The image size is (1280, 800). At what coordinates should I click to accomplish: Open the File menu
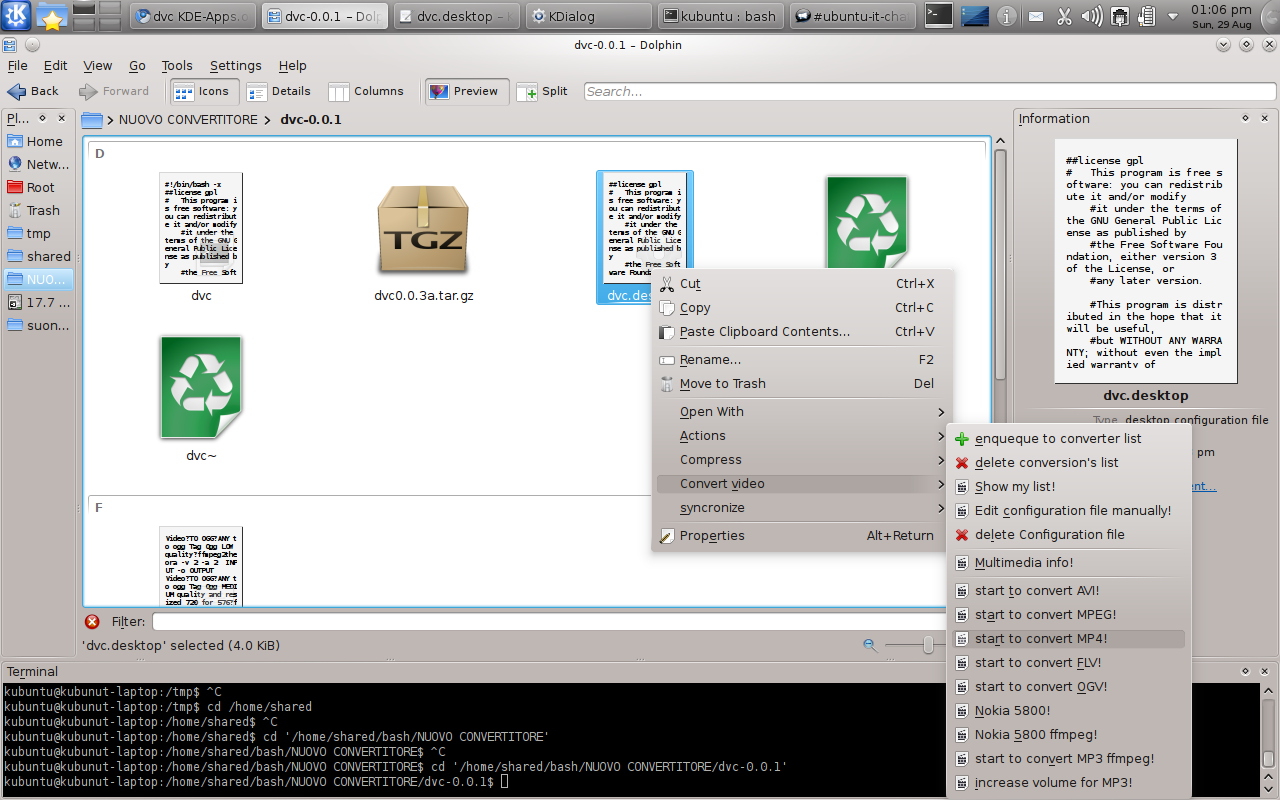pos(18,65)
